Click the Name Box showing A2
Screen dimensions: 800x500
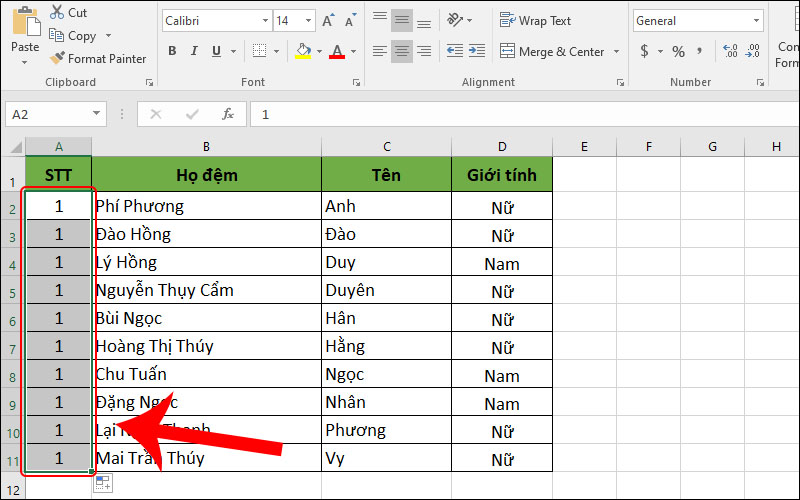47,114
